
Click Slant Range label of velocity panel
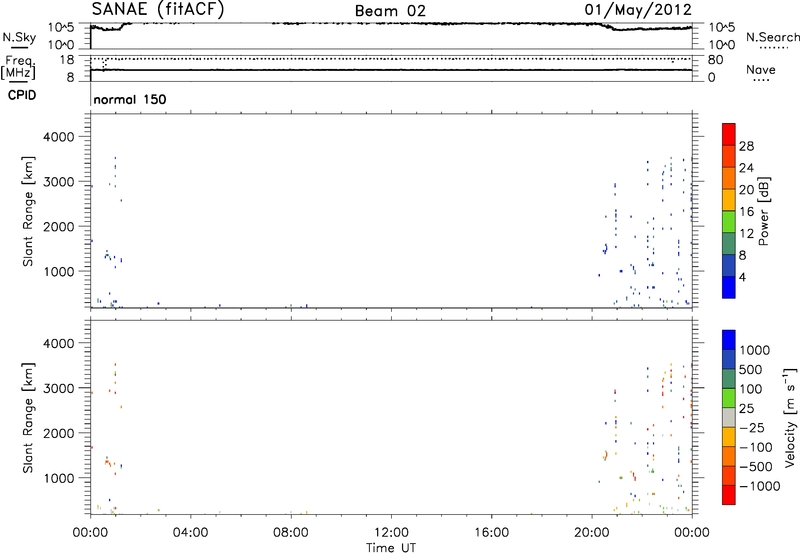tap(28, 417)
